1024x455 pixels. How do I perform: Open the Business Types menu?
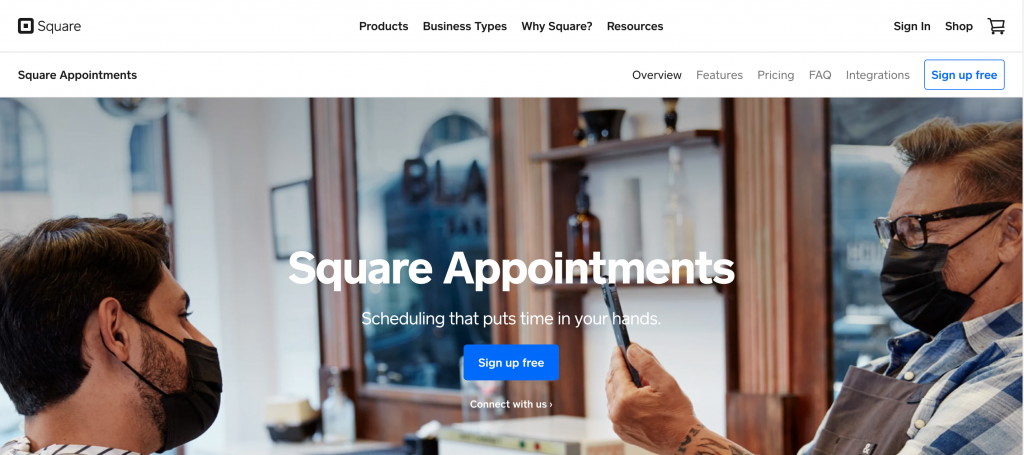click(x=464, y=26)
